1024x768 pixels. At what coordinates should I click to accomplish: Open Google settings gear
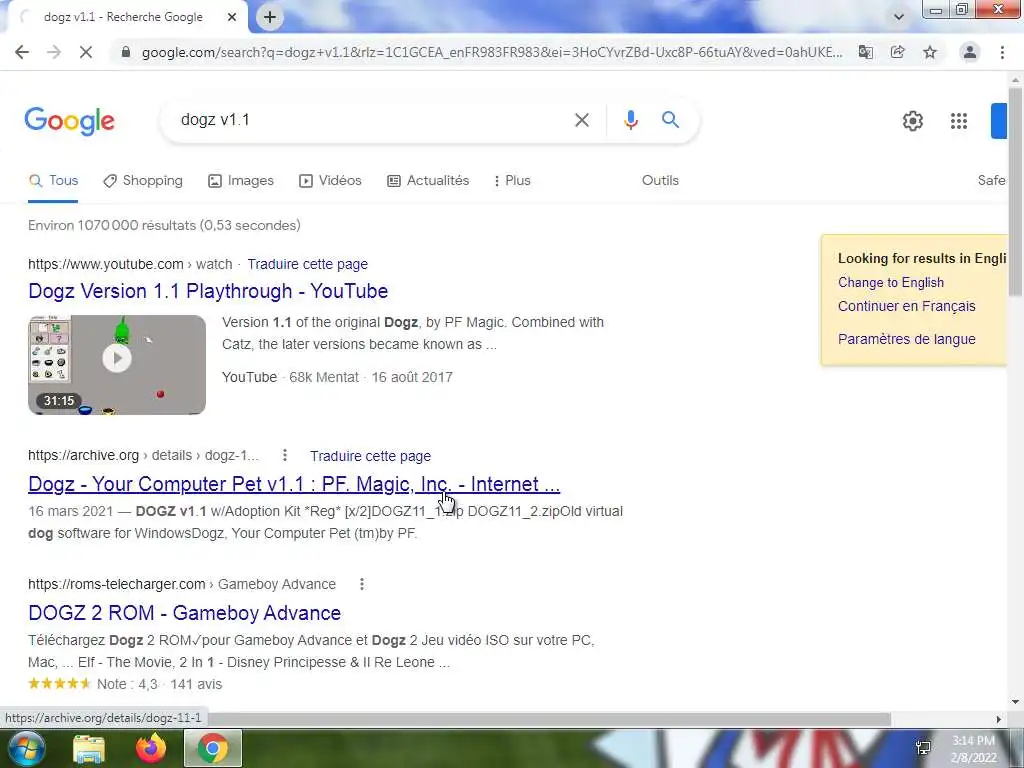(x=912, y=121)
